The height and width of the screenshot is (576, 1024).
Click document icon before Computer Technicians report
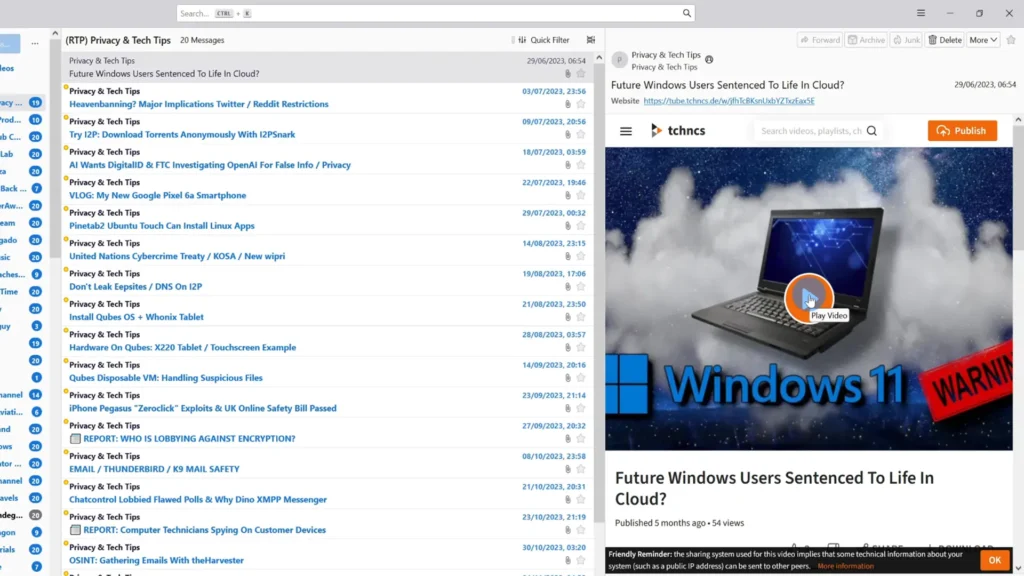[x=75, y=530]
